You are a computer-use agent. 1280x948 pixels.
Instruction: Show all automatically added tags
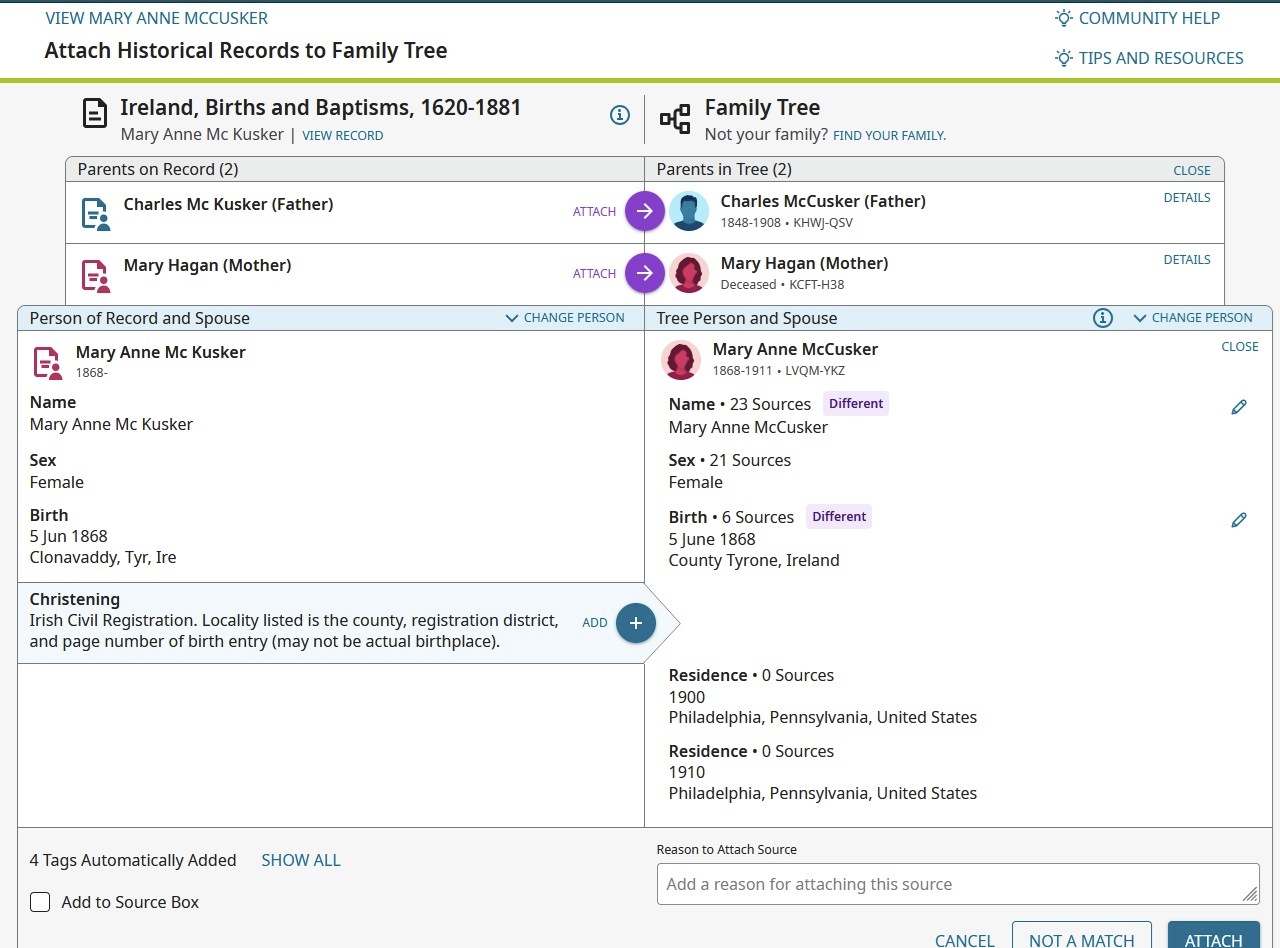[x=301, y=860]
